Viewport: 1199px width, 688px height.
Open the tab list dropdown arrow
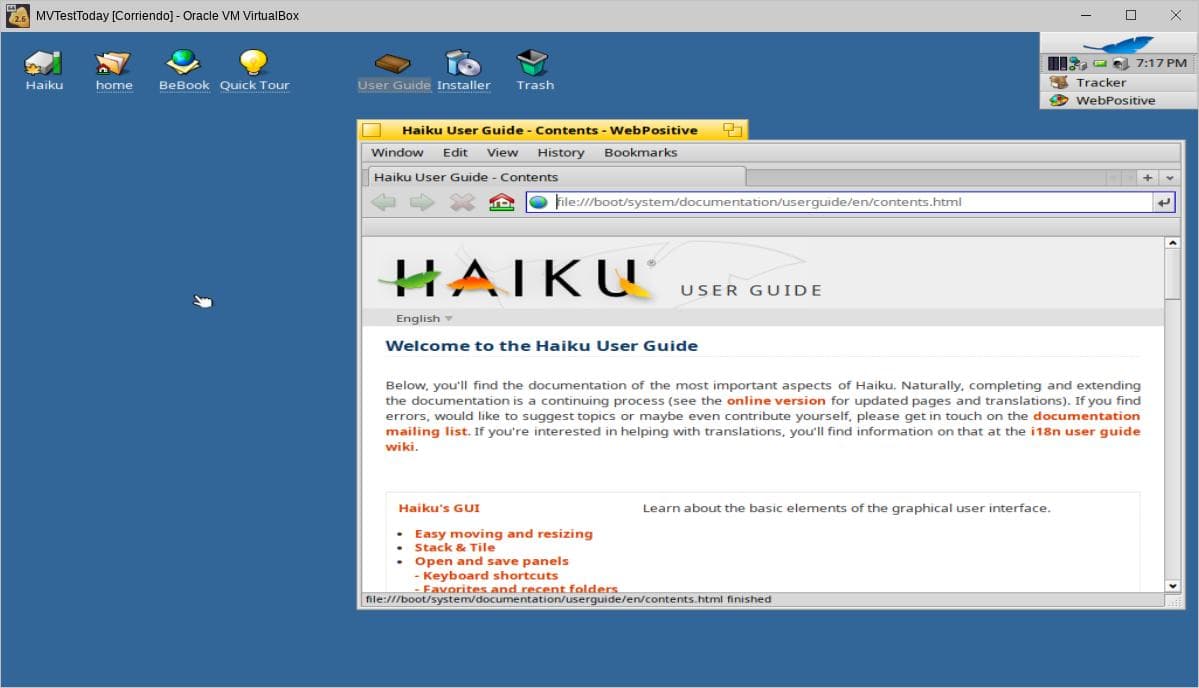tap(1170, 177)
